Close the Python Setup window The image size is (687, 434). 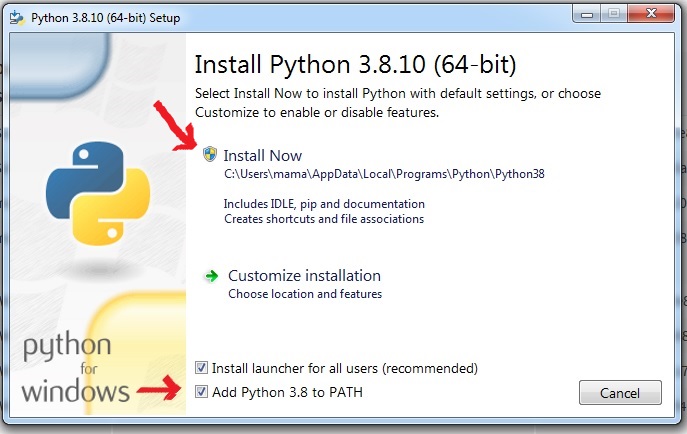tap(651, 14)
